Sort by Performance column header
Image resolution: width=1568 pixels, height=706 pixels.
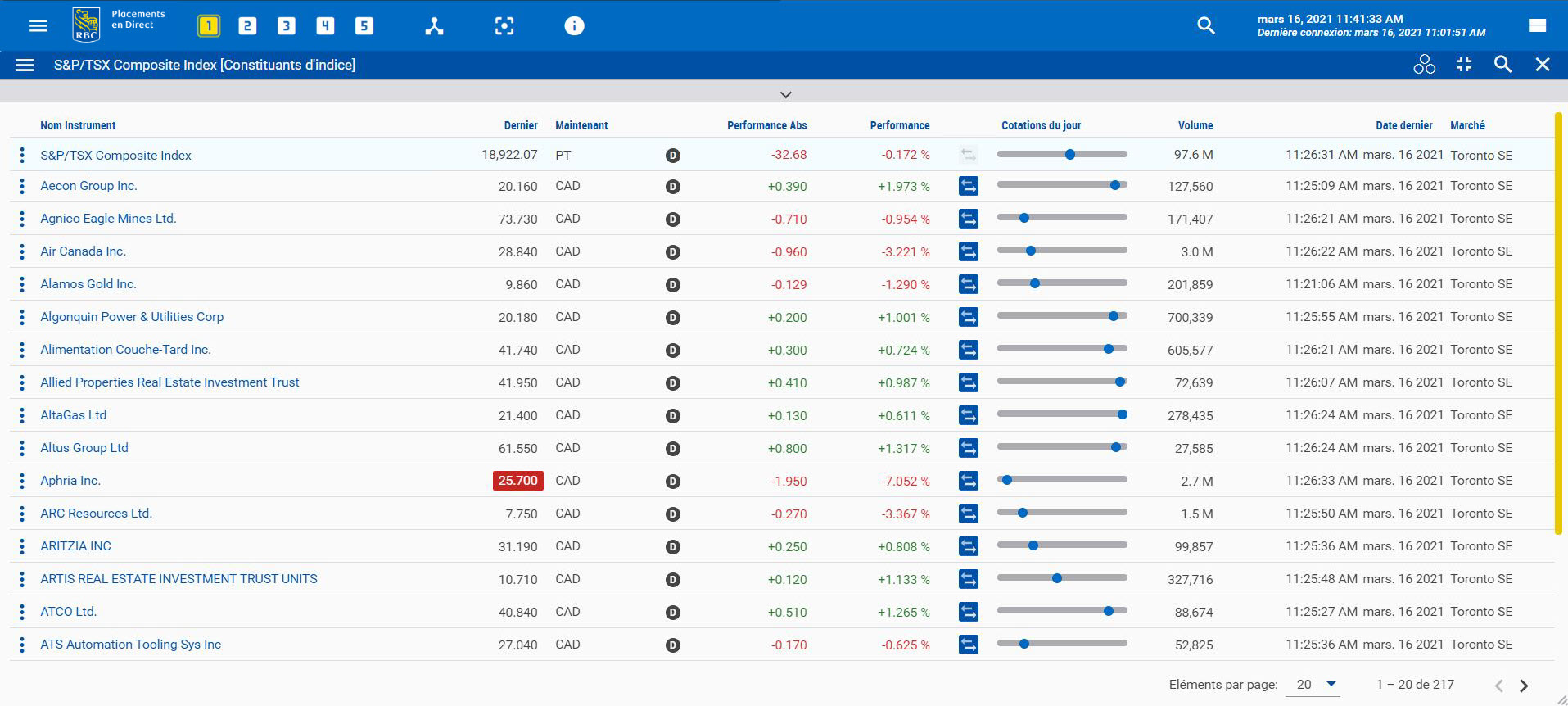pyautogui.click(x=900, y=125)
